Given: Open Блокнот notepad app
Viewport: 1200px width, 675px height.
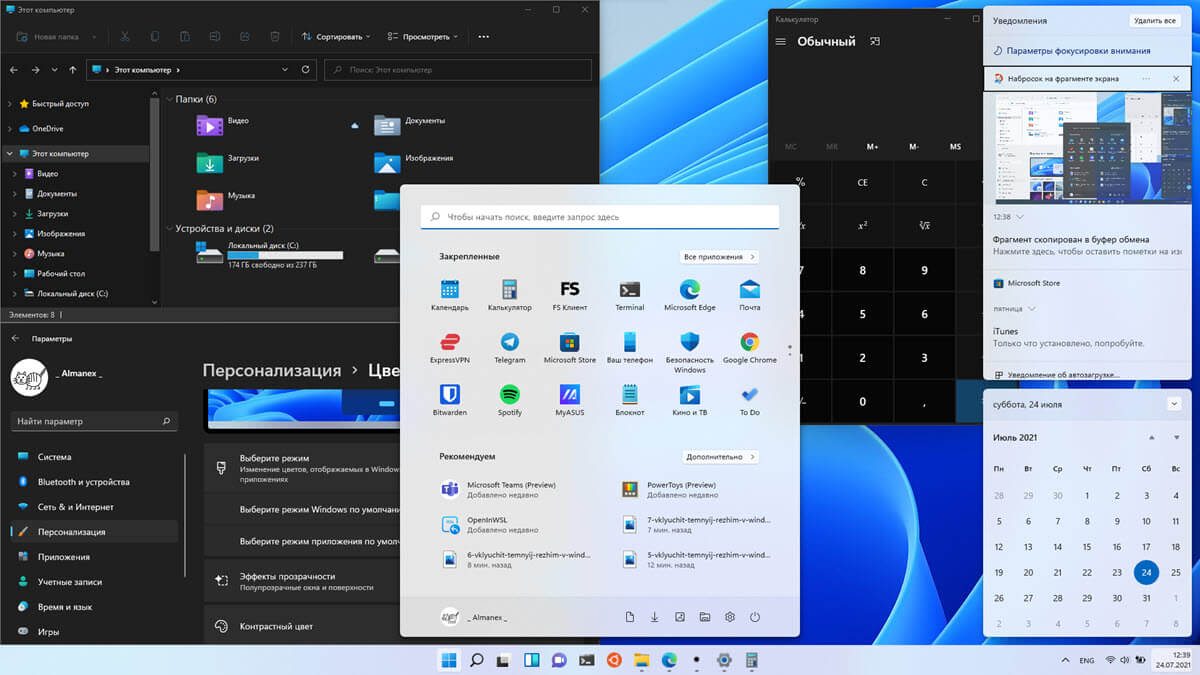Looking at the screenshot, I should click(x=630, y=399).
